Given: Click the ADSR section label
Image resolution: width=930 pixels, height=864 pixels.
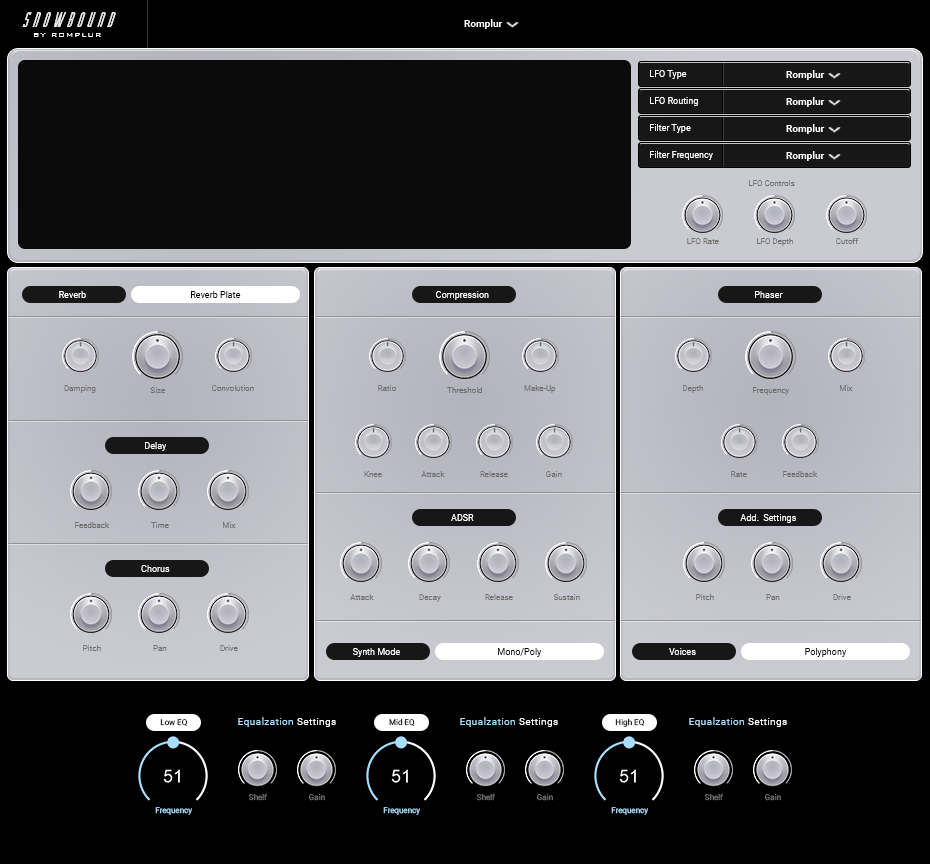Looking at the screenshot, I should (x=464, y=518).
